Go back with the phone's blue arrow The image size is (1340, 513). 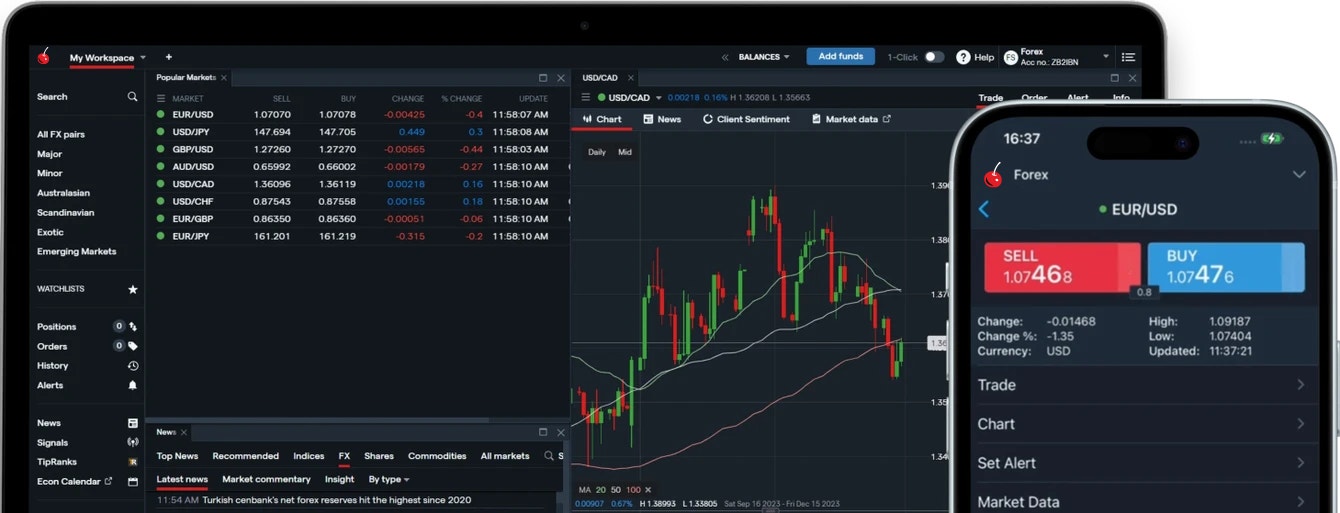point(984,209)
